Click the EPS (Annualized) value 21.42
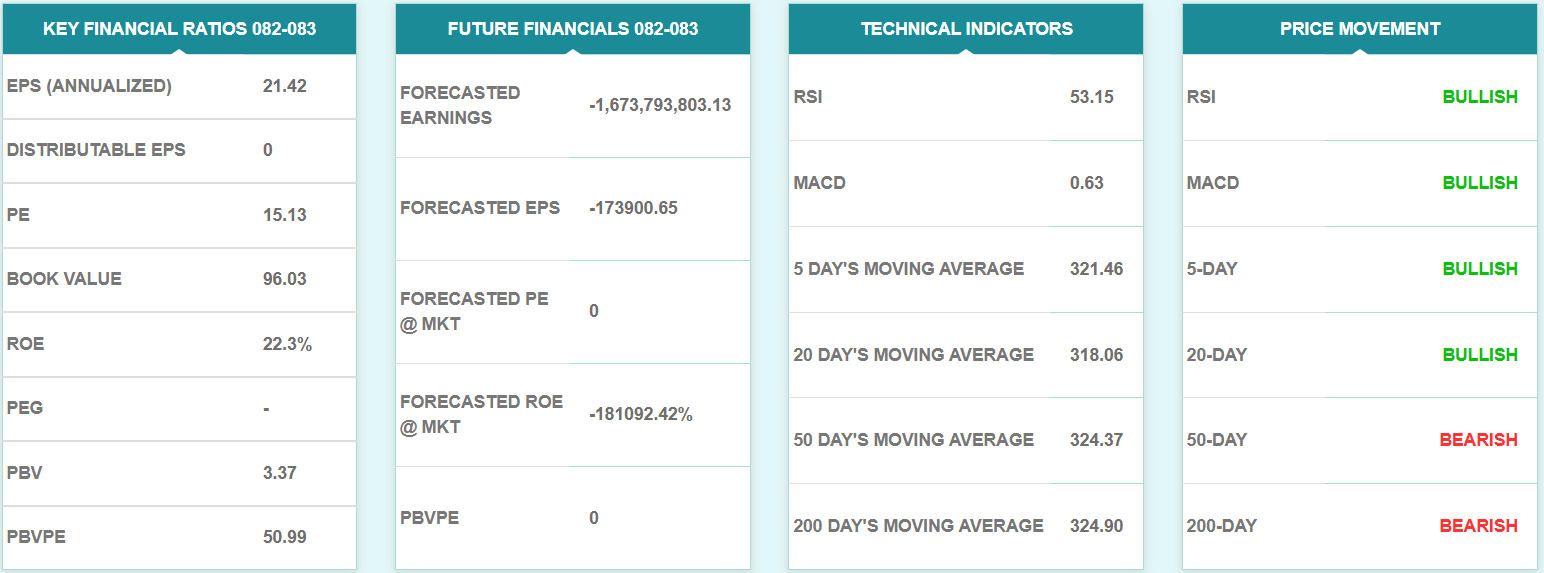The height and width of the screenshot is (573, 1544). [x=284, y=86]
